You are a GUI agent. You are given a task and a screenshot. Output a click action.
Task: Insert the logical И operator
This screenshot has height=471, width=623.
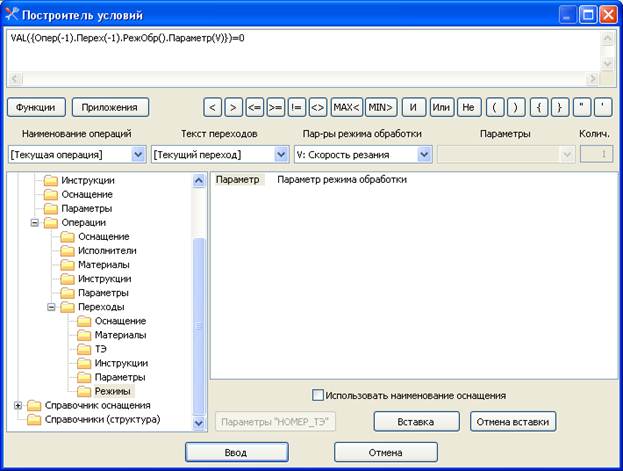(x=413, y=107)
